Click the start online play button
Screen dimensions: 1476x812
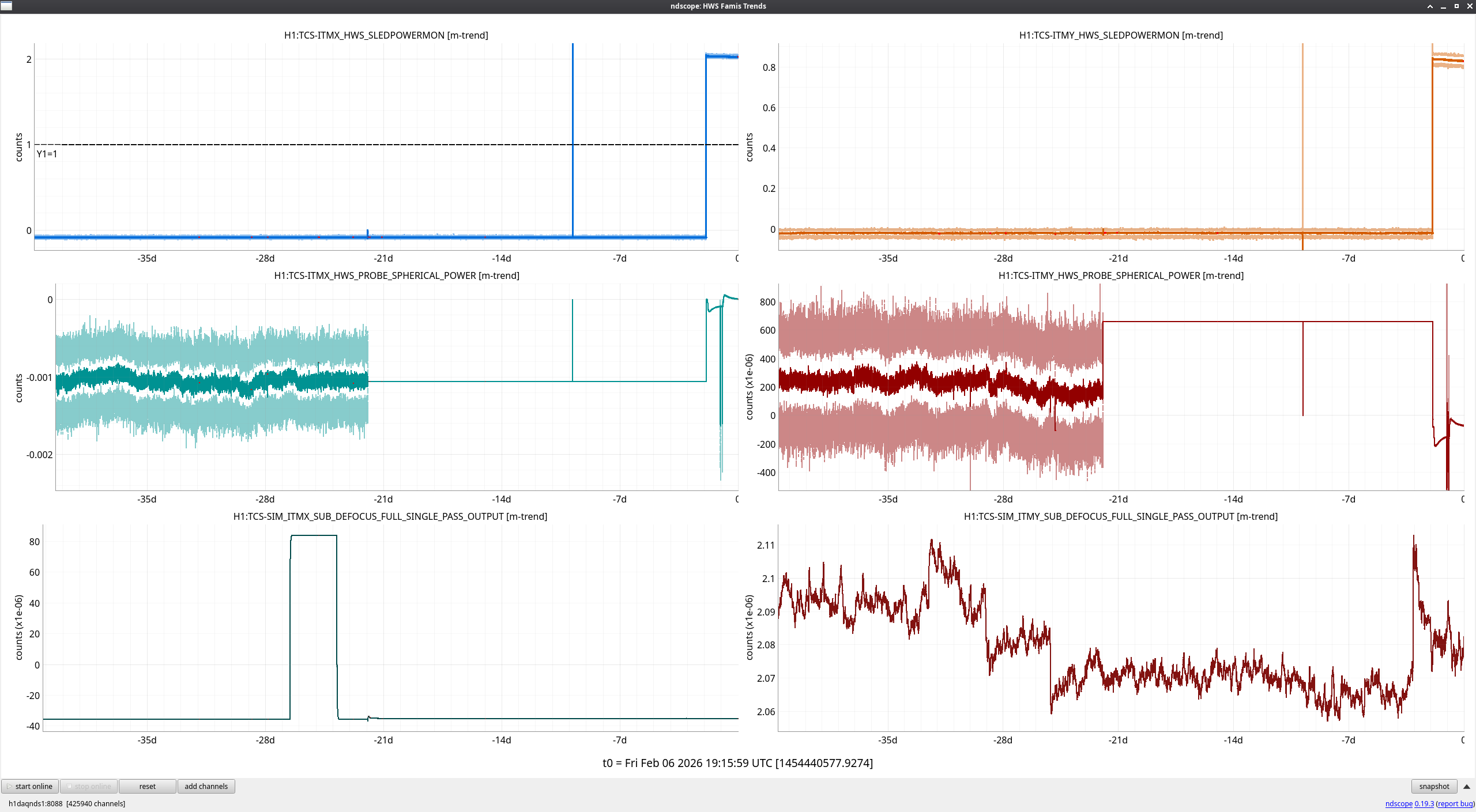(x=30, y=786)
